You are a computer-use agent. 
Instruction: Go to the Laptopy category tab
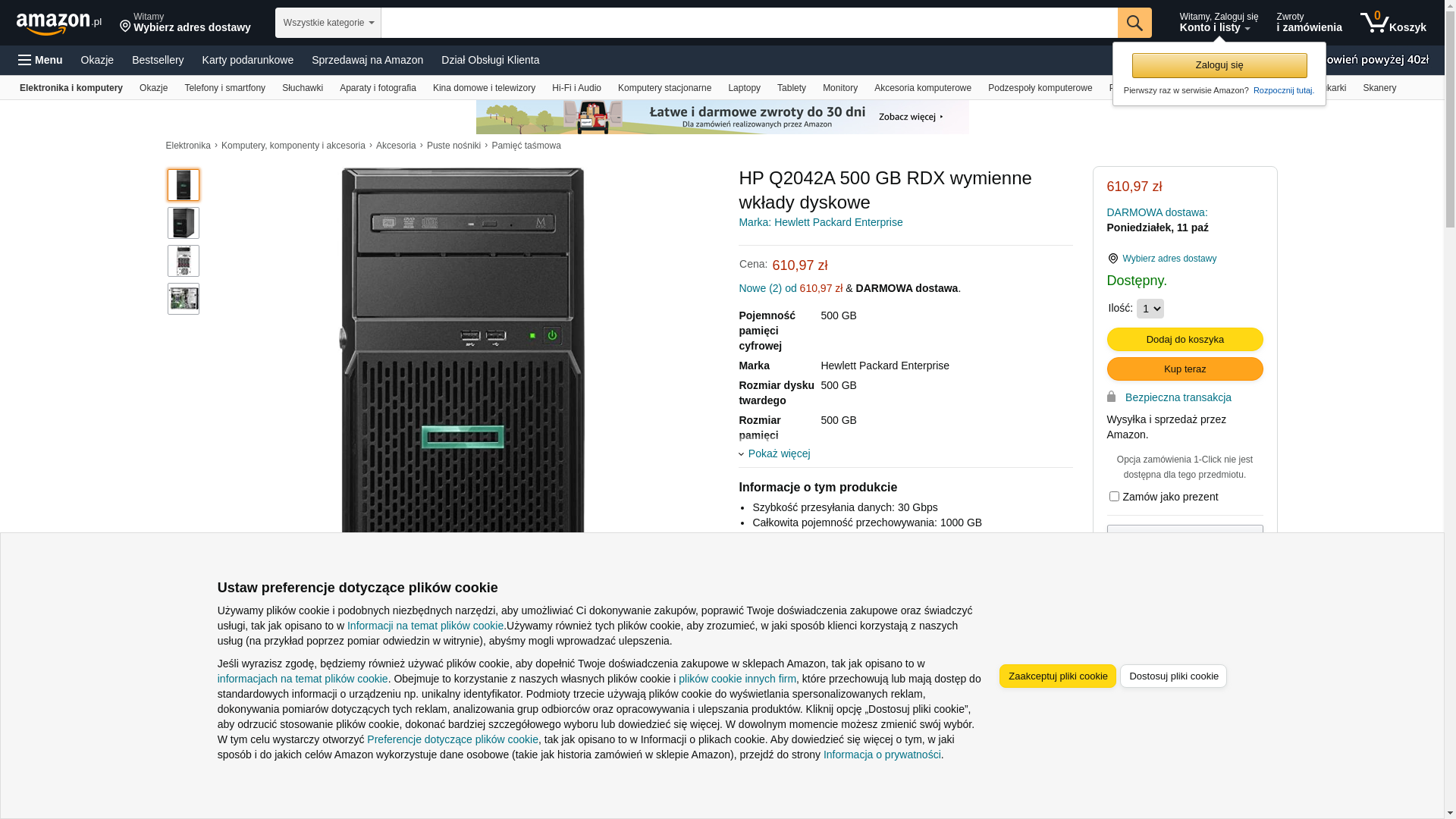pos(743,88)
